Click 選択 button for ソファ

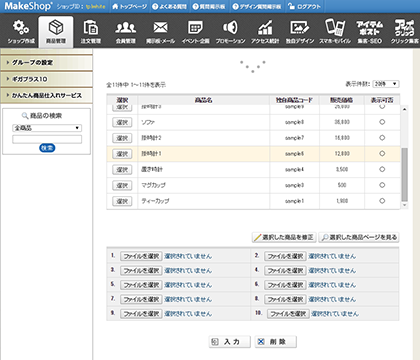(122, 122)
